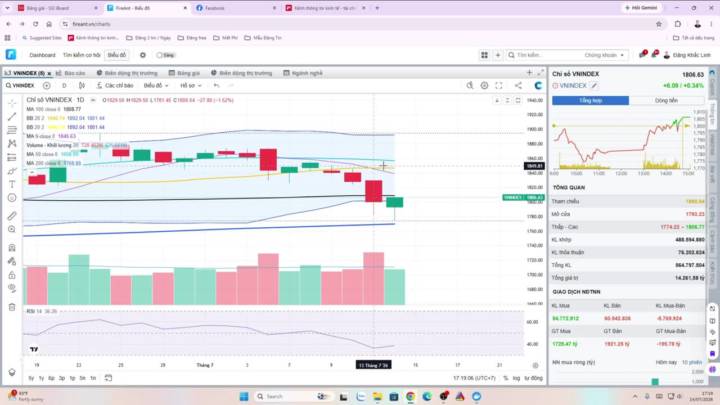Viewport: 720px width, 405px height.
Task: Activate the zoom-in tool in left toolbar
Action: 12,229
